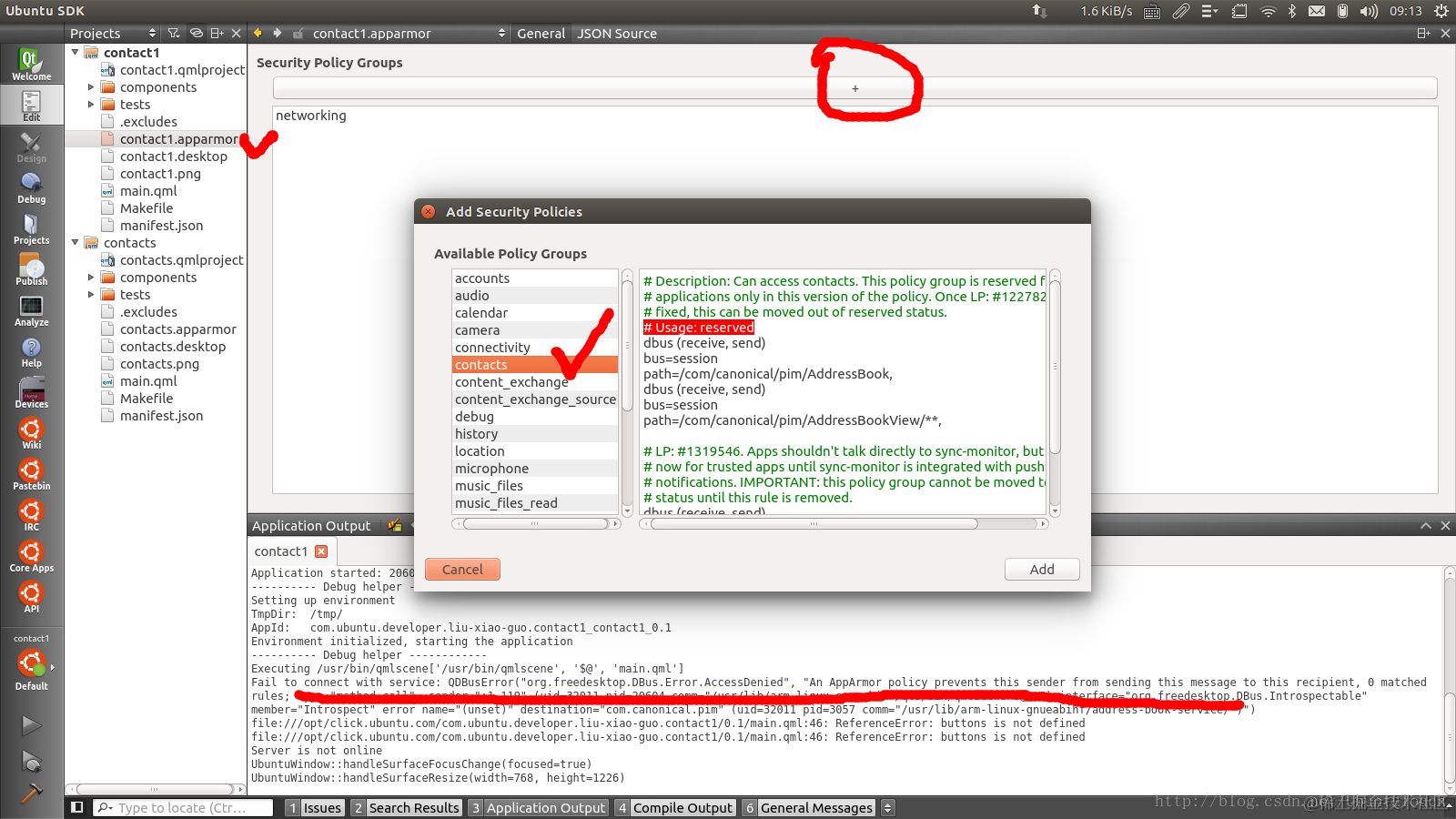
Task: Run the project with the play button
Action: 31,725
